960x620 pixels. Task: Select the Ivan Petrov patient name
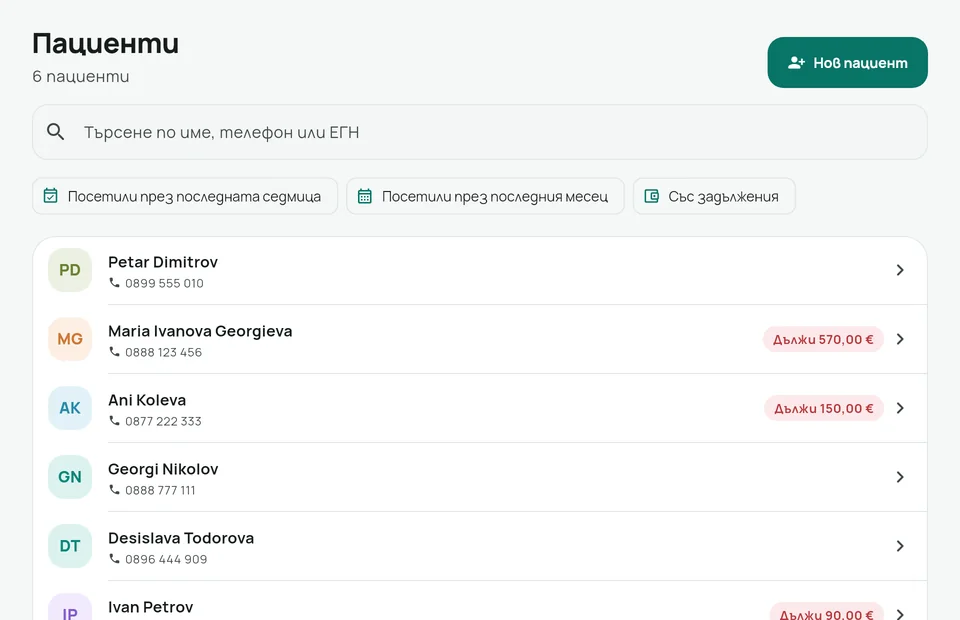[x=151, y=607]
